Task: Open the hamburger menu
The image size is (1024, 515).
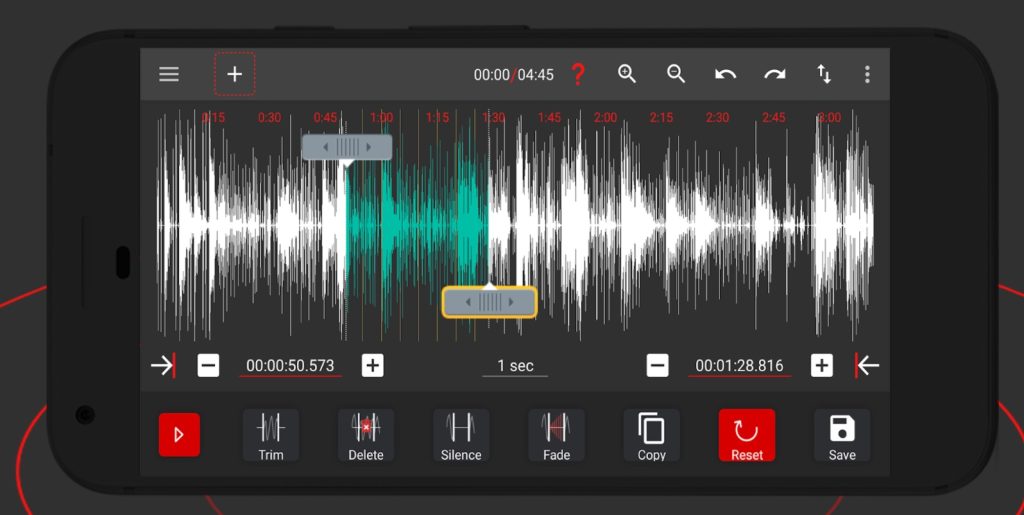Action: pyautogui.click(x=168, y=74)
